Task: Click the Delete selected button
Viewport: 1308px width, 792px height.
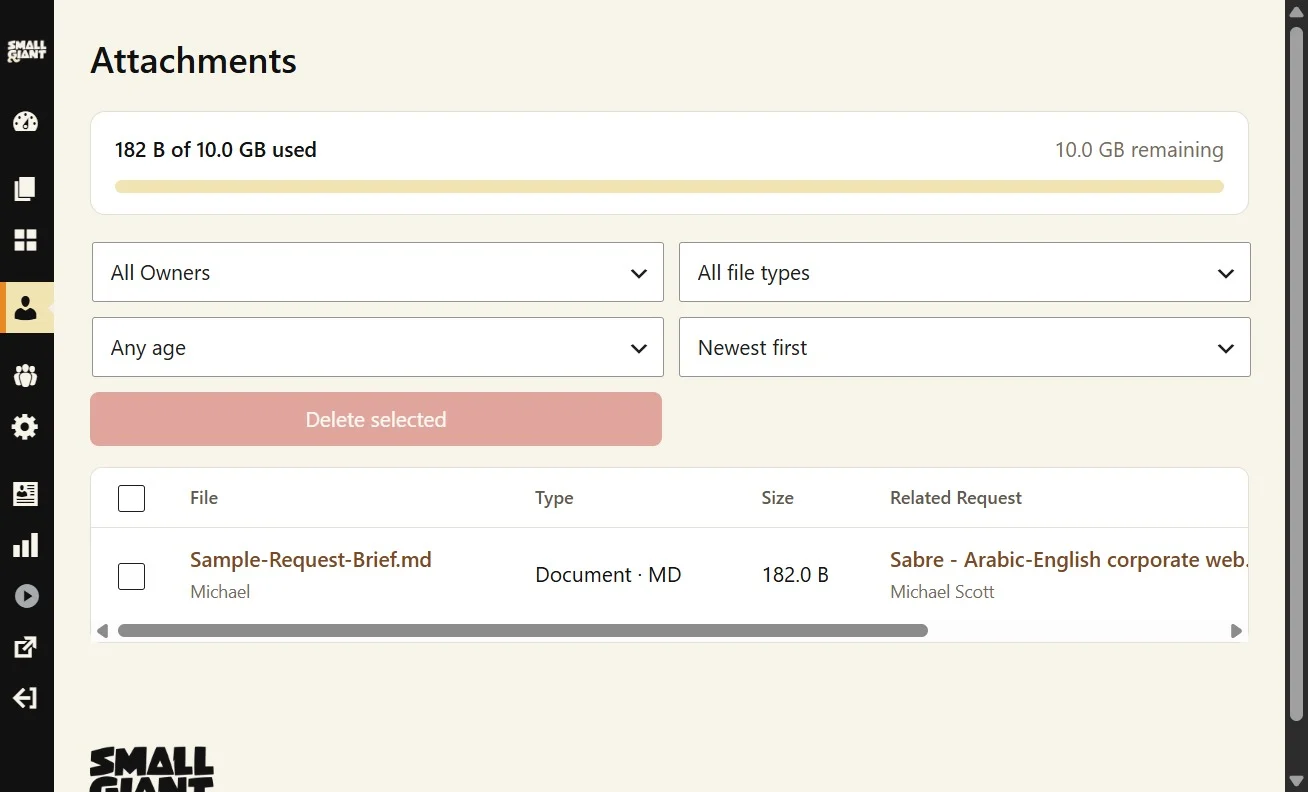Action: [376, 419]
